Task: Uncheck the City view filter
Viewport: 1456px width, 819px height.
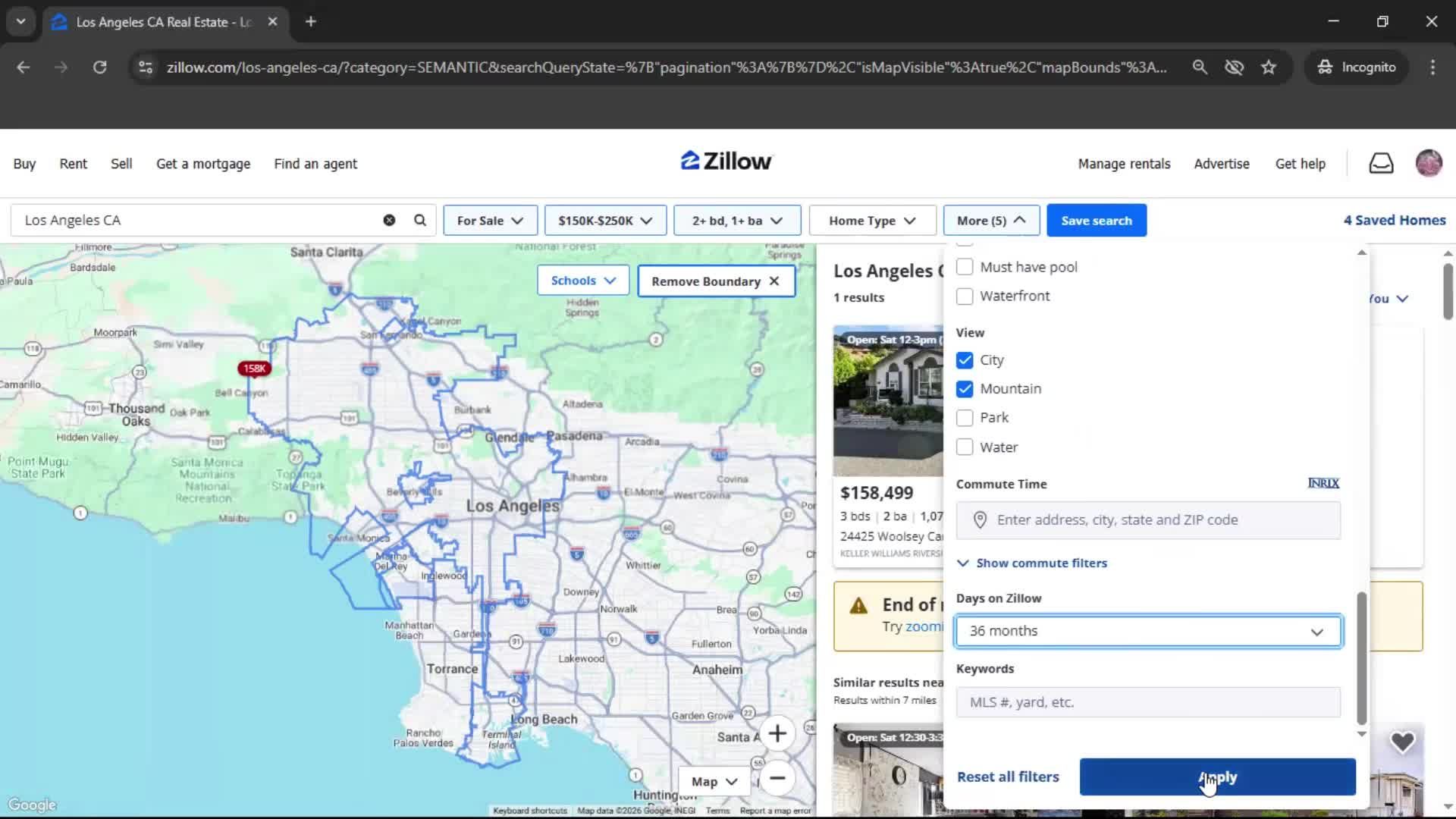Action: coord(965,360)
